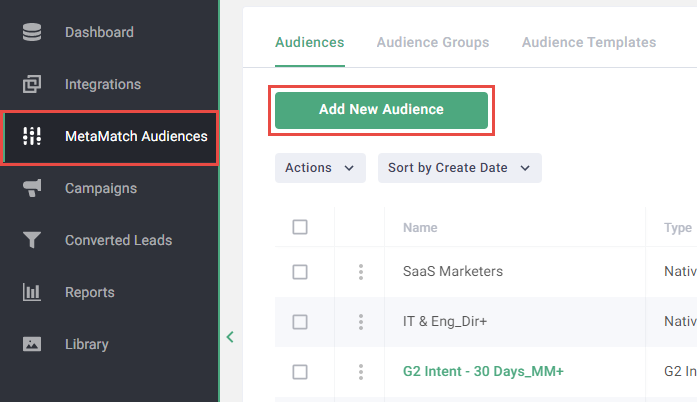The image size is (697, 402).
Task: Click the Name column header
Action: [x=420, y=228]
